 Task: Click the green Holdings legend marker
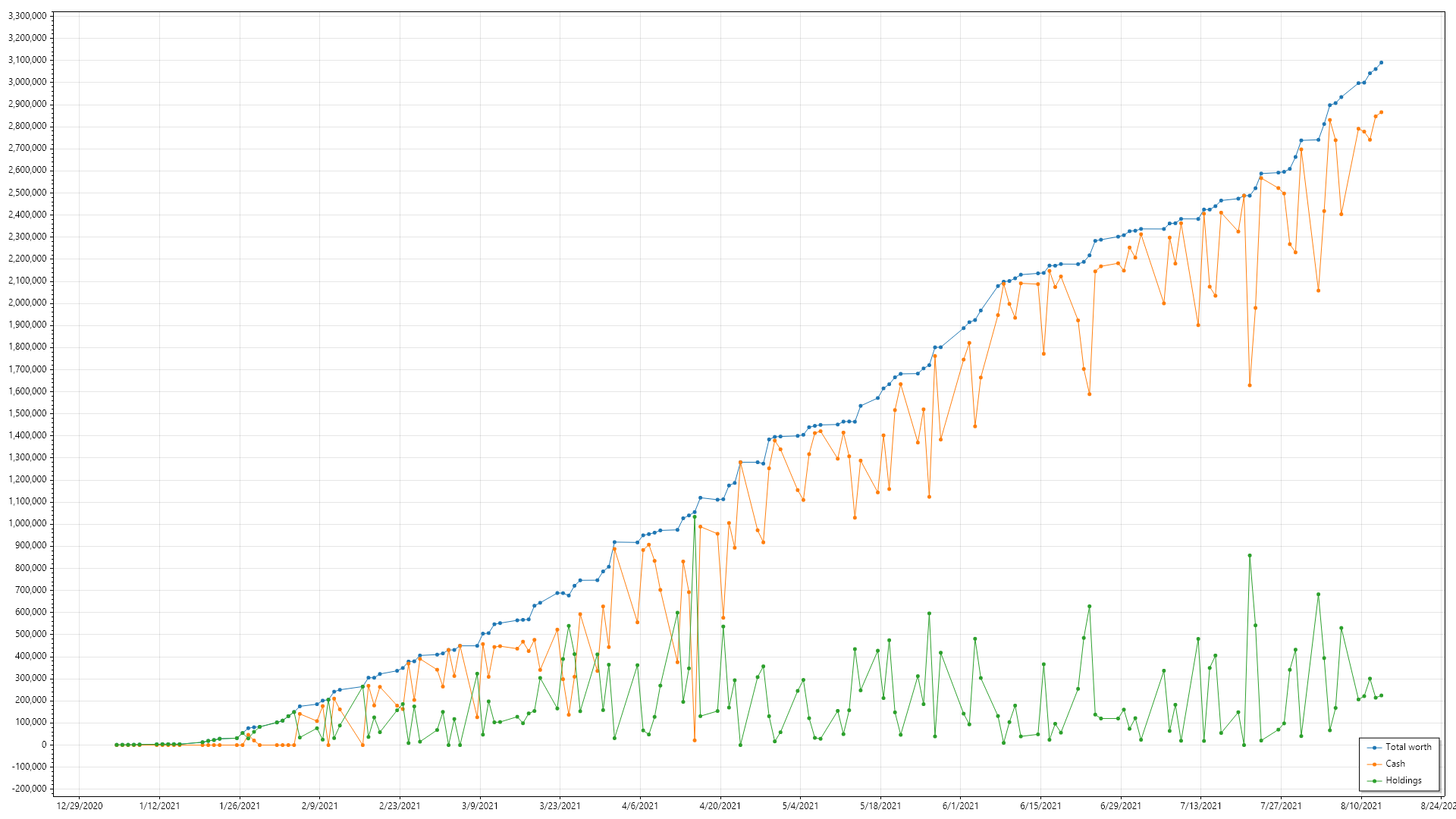(x=1375, y=781)
